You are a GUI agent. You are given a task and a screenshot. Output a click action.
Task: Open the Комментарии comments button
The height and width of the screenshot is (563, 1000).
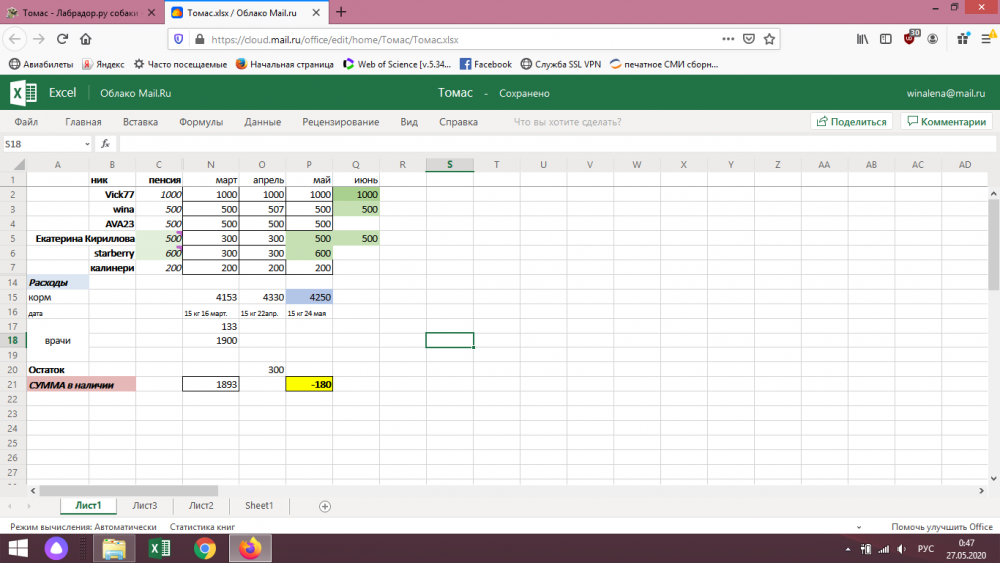click(945, 122)
